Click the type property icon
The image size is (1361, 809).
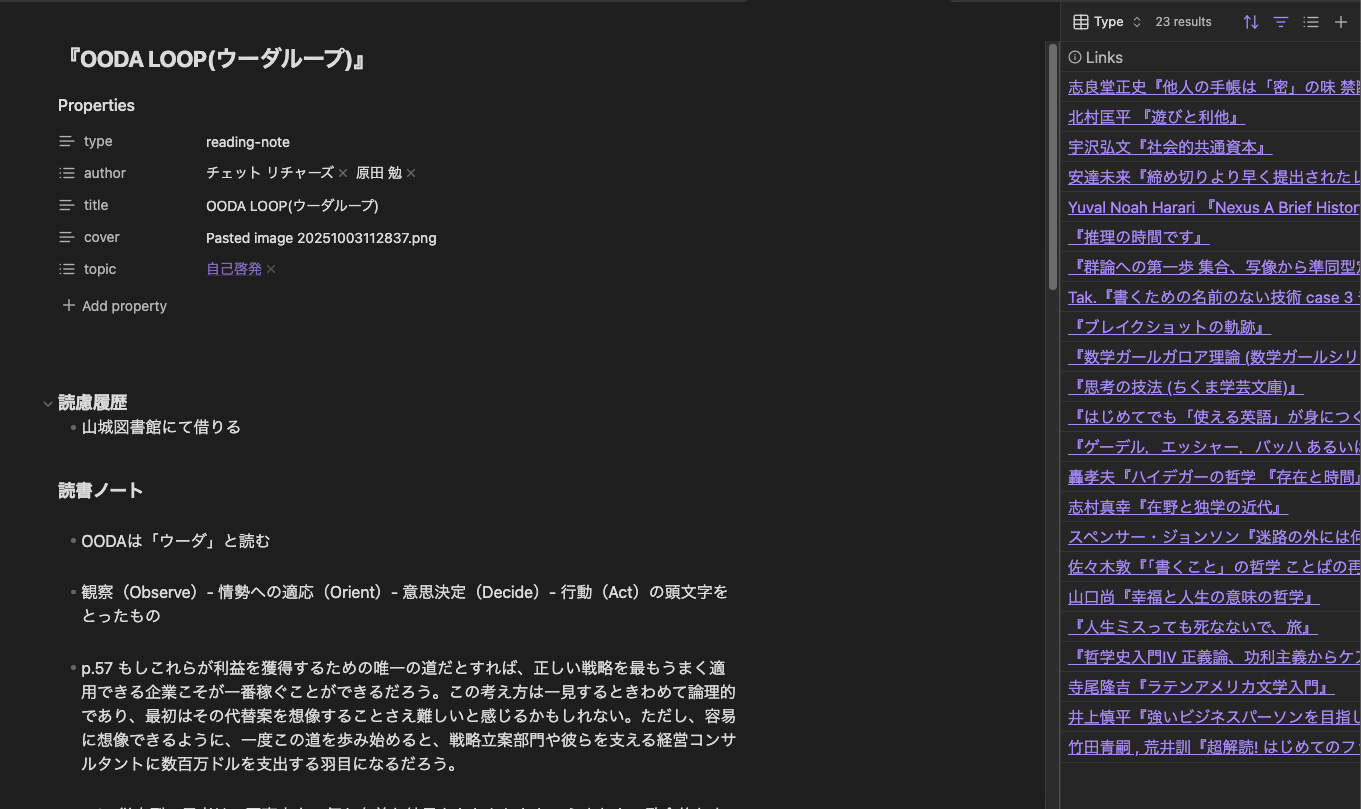(67, 141)
